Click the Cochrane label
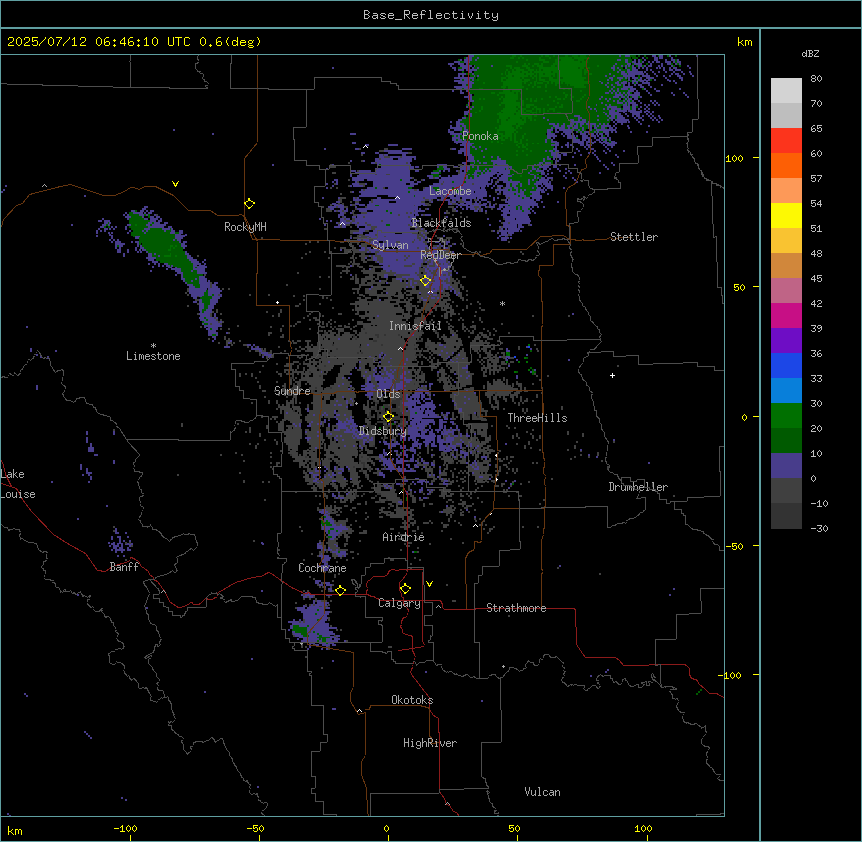This screenshot has height=842, width=862. 322,568
